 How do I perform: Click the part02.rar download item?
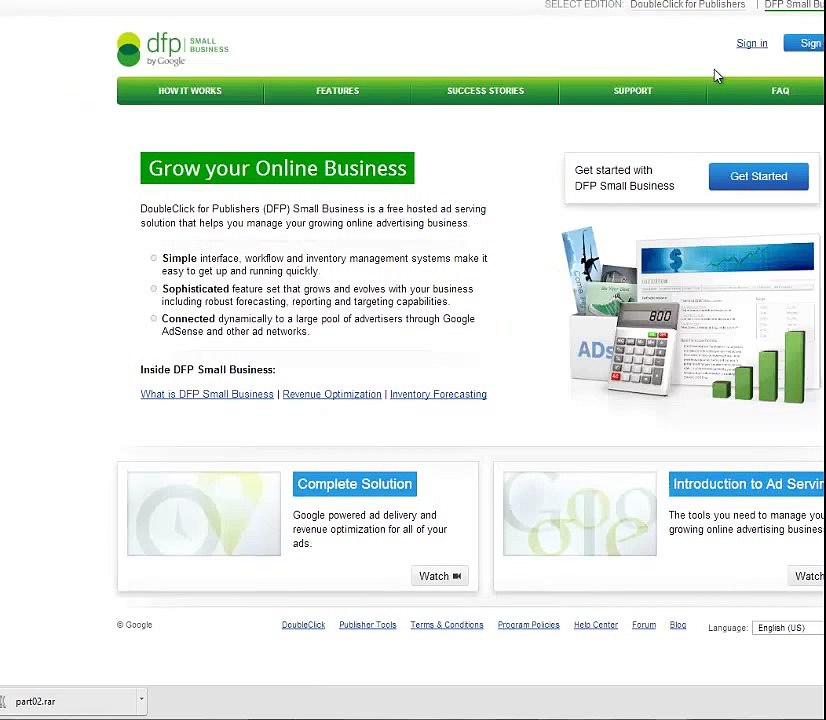pos(68,702)
